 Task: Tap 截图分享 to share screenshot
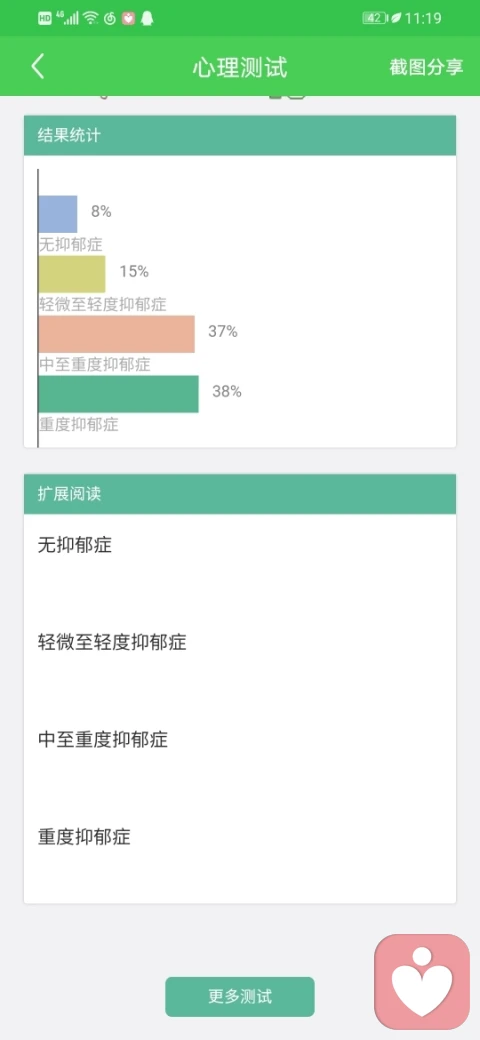click(x=426, y=67)
